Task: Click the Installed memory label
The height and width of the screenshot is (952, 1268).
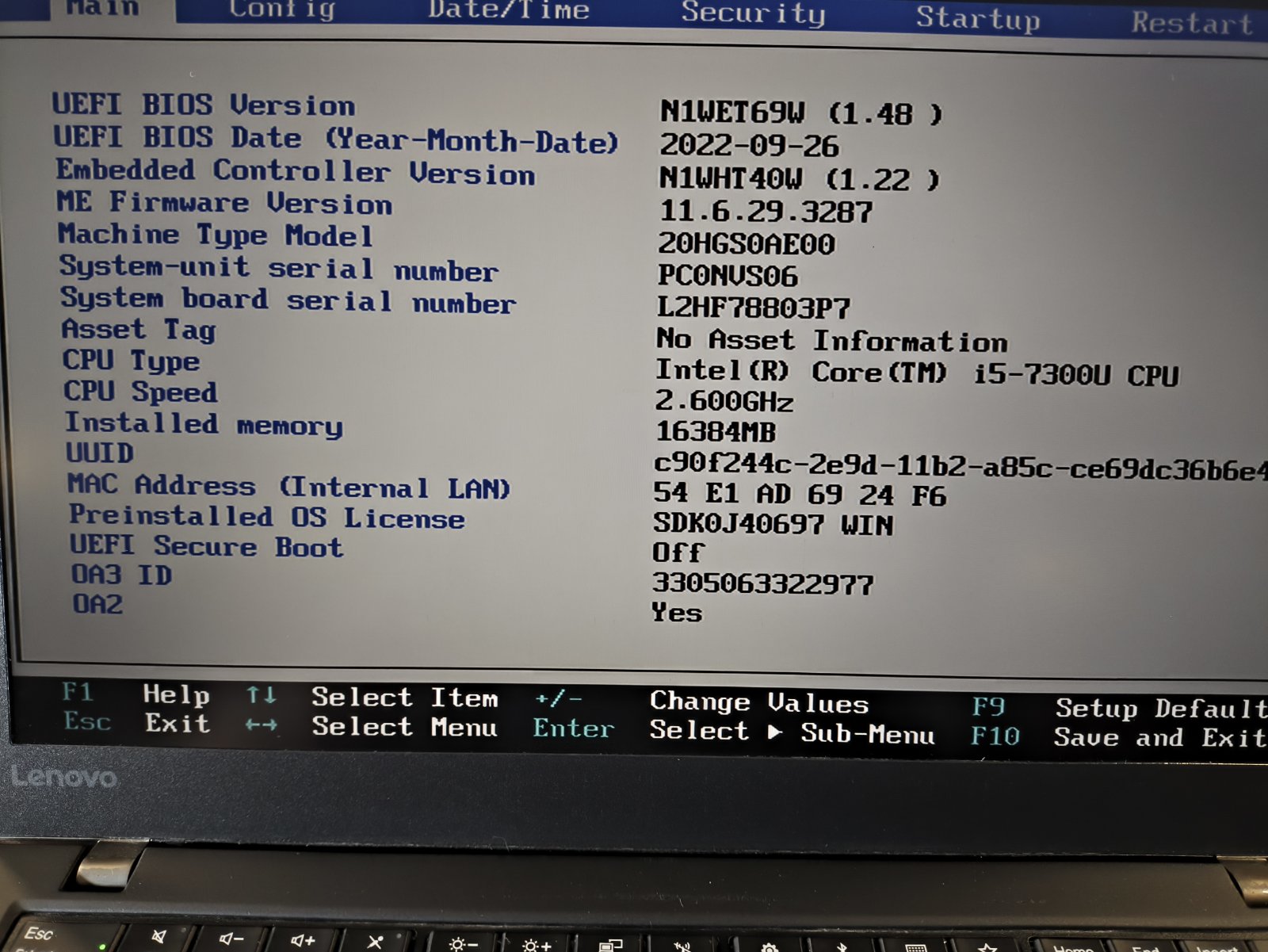Action: (x=204, y=424)
